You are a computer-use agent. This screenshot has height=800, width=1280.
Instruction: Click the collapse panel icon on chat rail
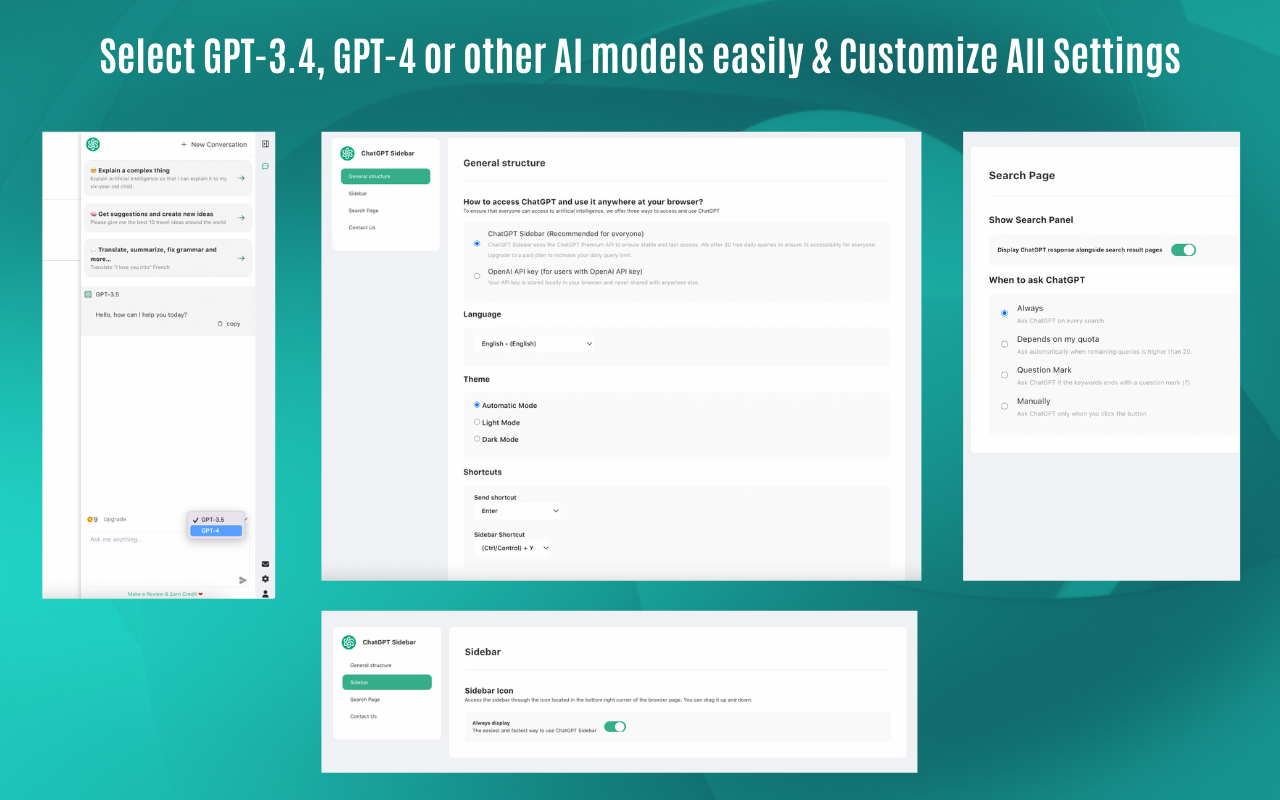point(265,144)
